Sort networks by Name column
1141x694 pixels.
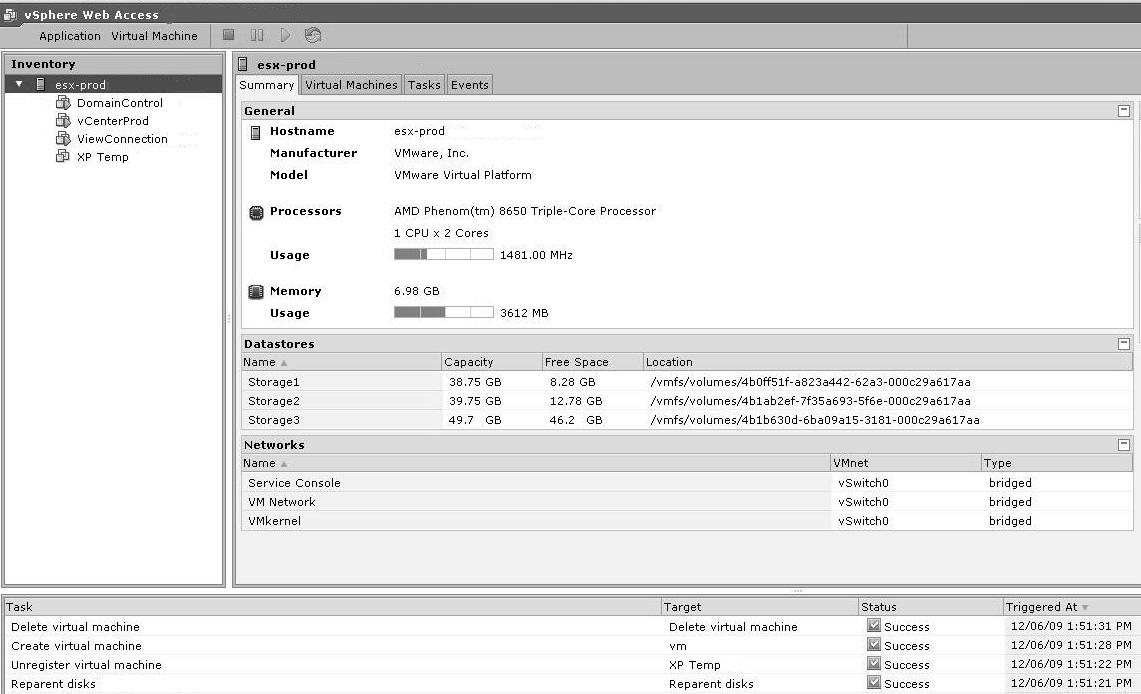[x=536, y=463]
